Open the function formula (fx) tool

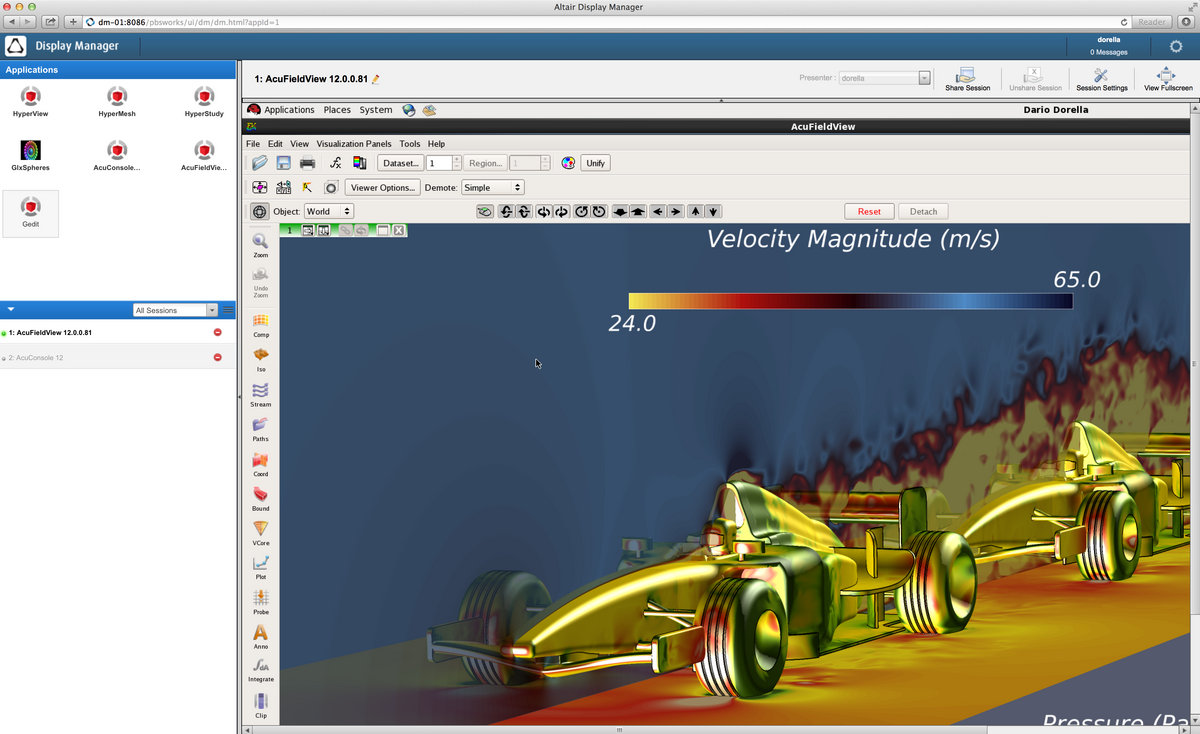click(x=336, y=163)
